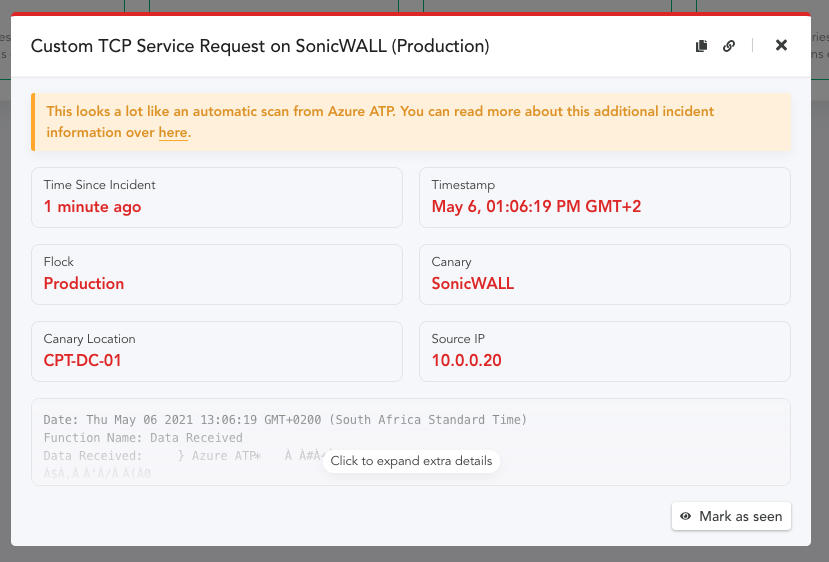Copy incident details with the clipboard icon
829x562 pixels.
click(x=702, y=46)
